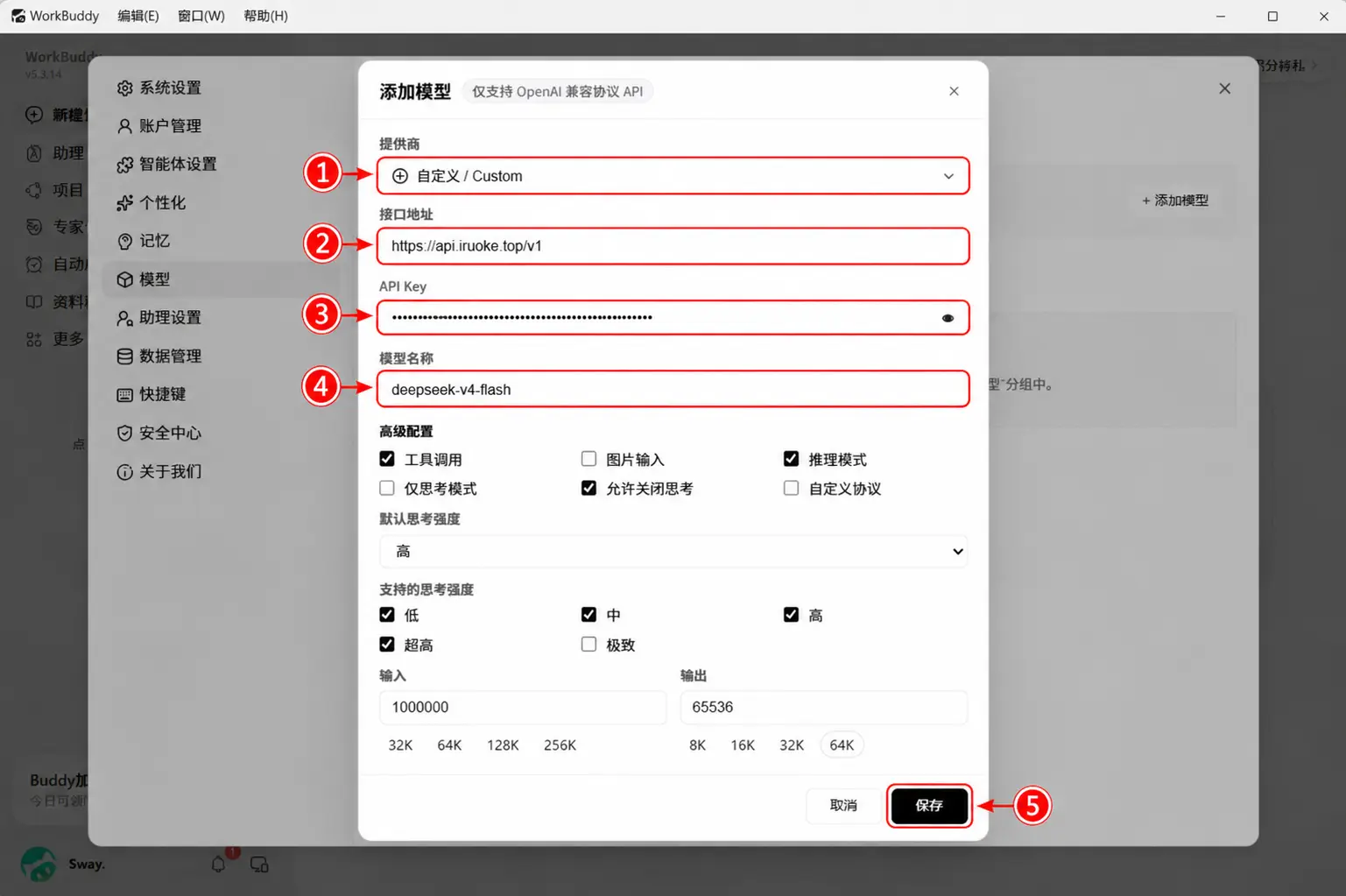Select the 64K output preset

coord(842,745)
